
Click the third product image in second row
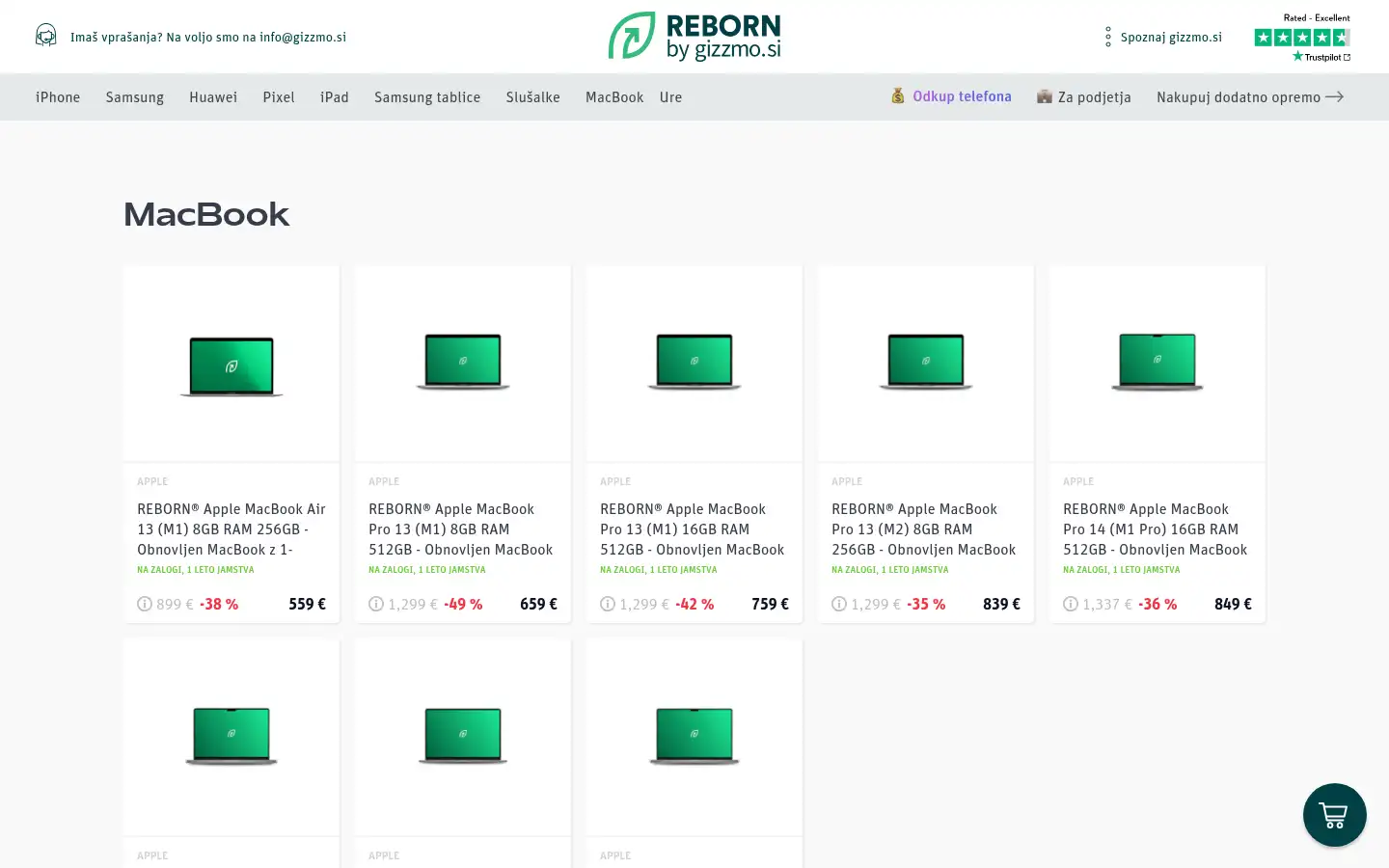point(694,736)
